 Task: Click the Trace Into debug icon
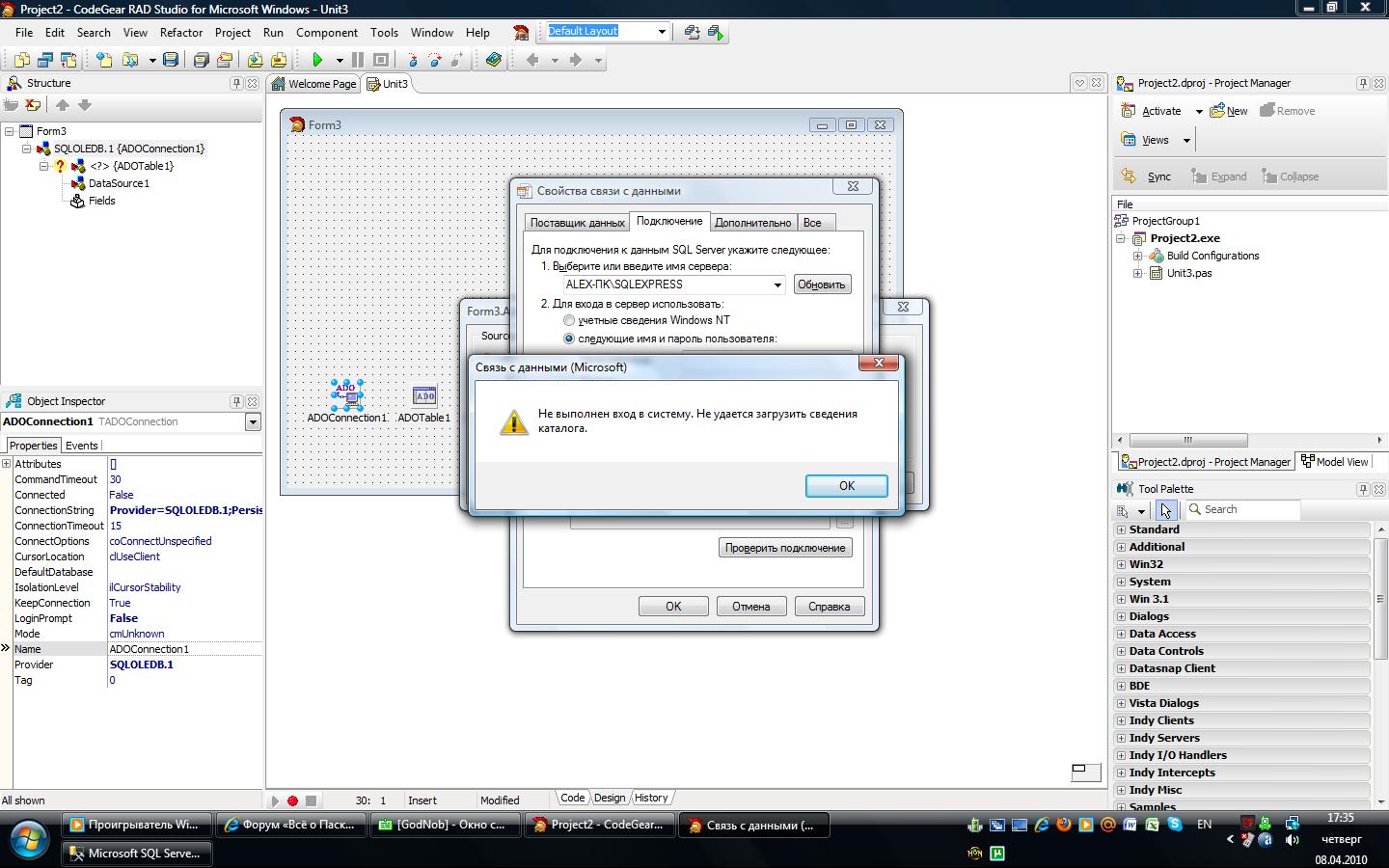click(x=413, y=60)
